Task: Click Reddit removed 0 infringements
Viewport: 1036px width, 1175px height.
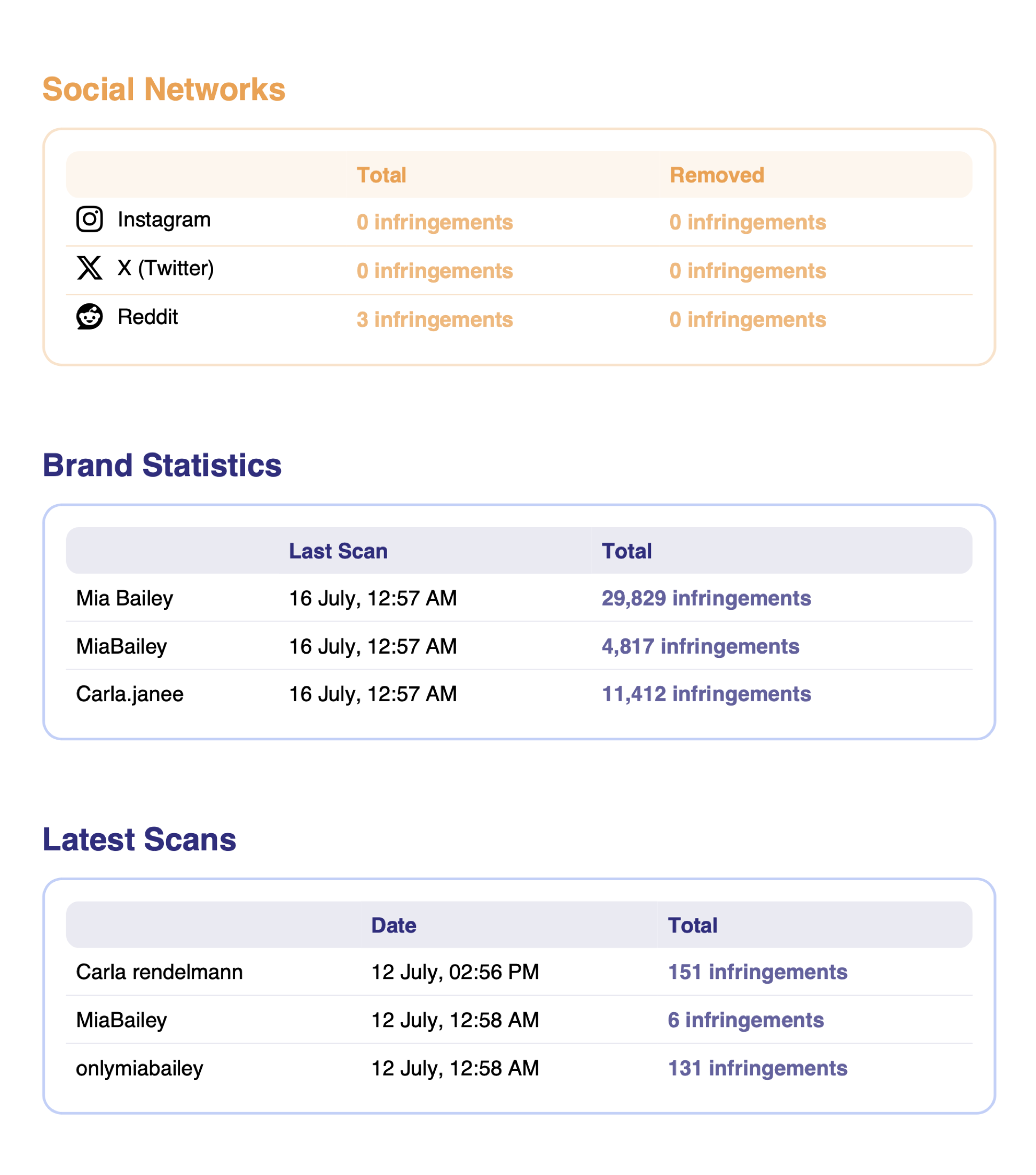Action: [748, 319]
